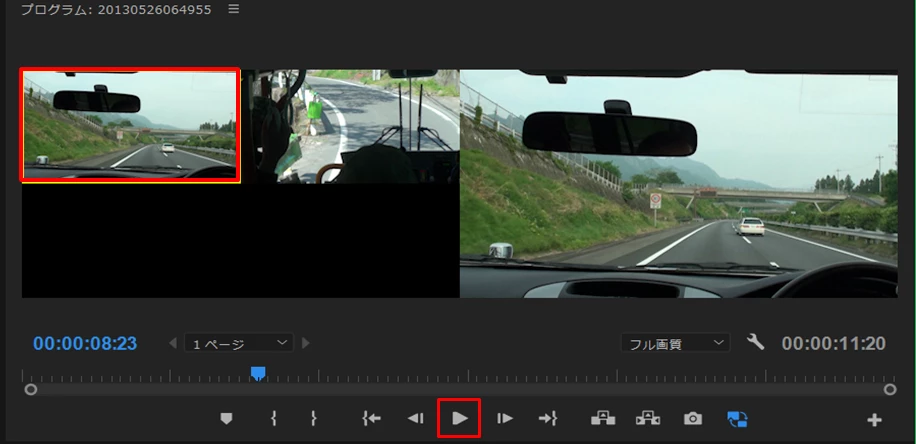Click the time ruler on scrubber
The width and height of the screenshot is (916, 444).
[x=459, y=376]
